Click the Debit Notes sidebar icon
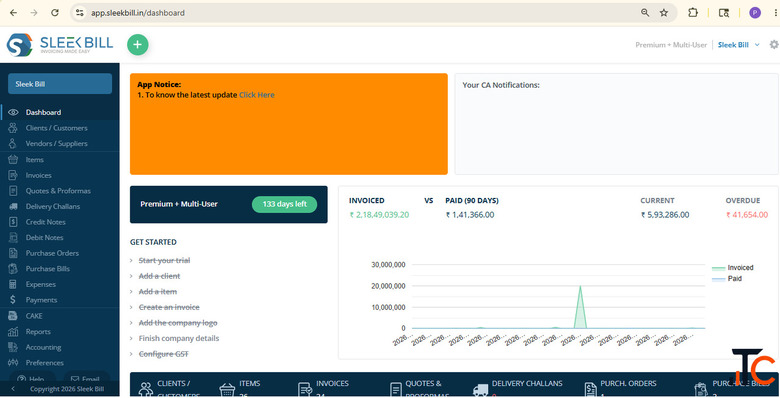The width and height of the screenshot is (780, 398). 13,237
